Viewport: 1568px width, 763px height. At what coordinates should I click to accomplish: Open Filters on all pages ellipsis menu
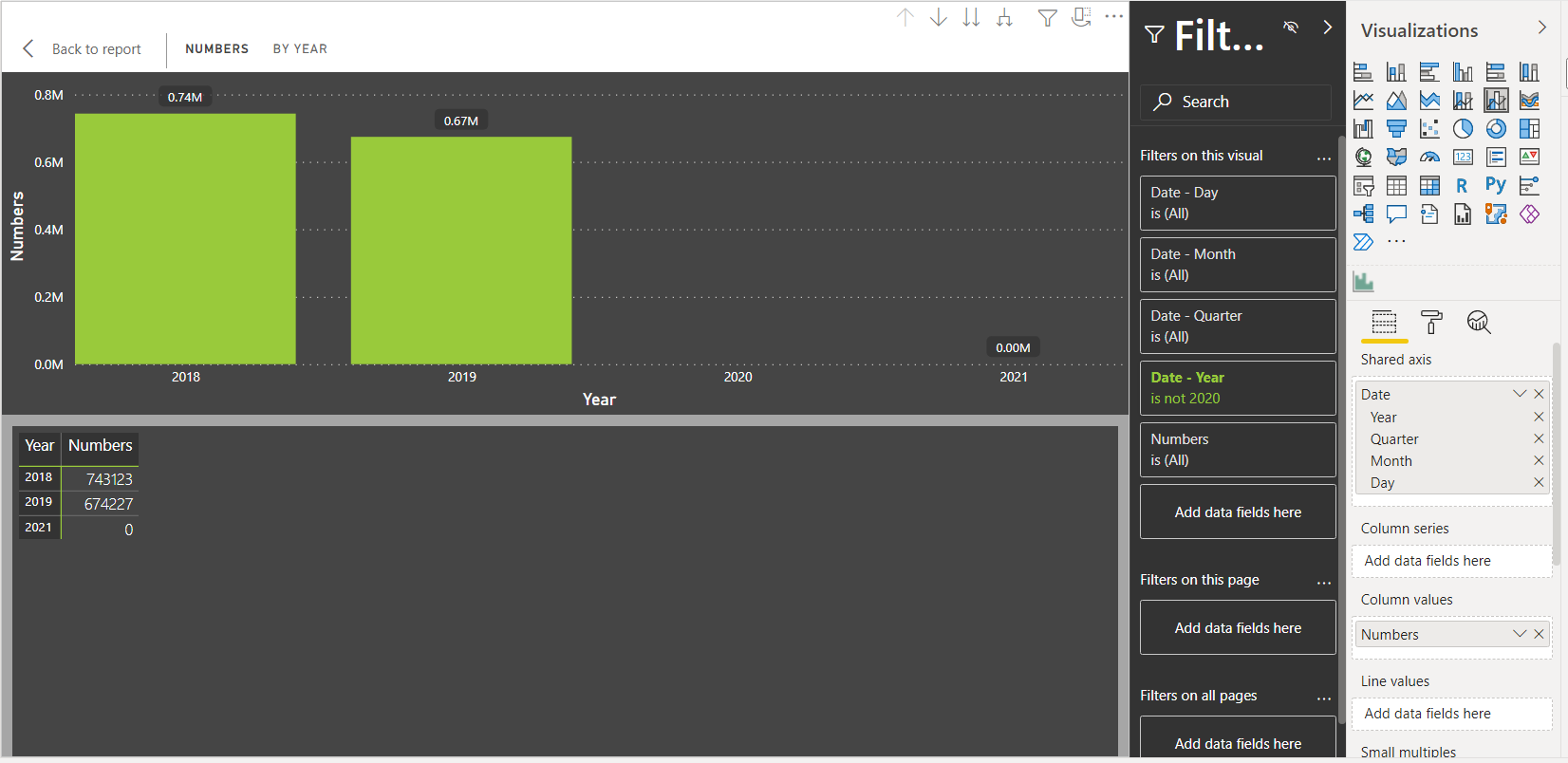click(1324, 698)
